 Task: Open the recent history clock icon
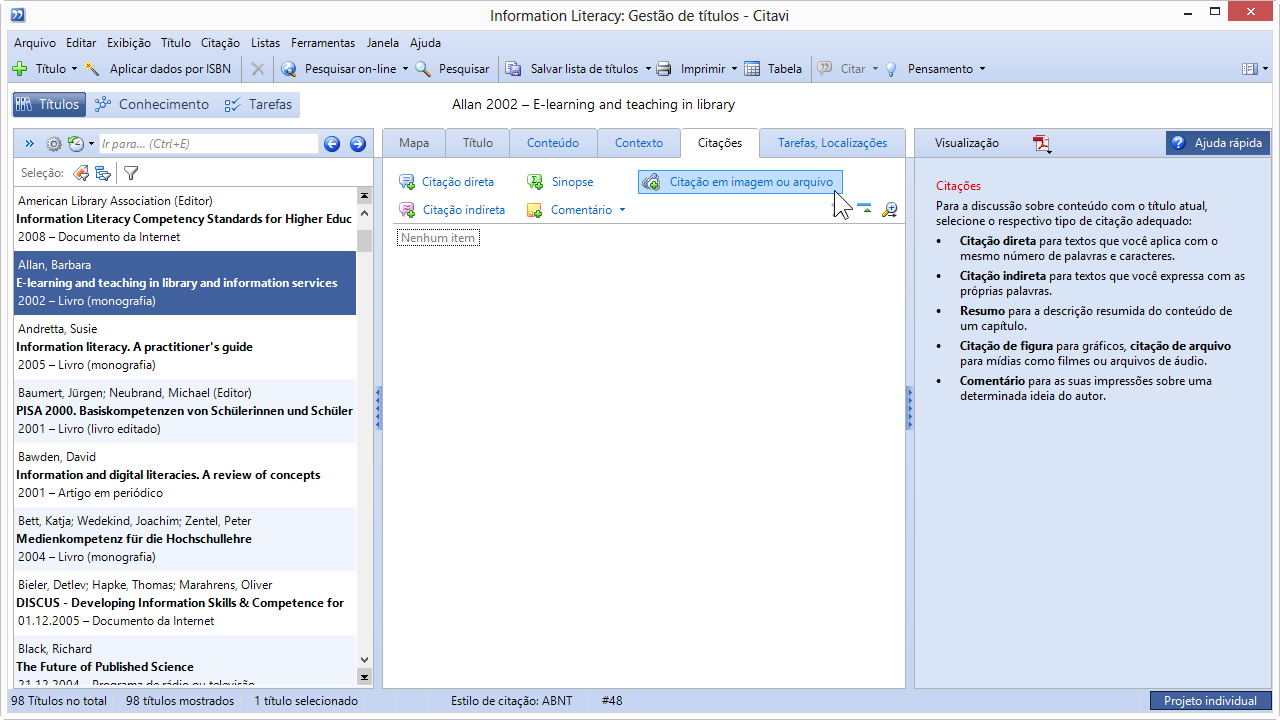(76, 144)
